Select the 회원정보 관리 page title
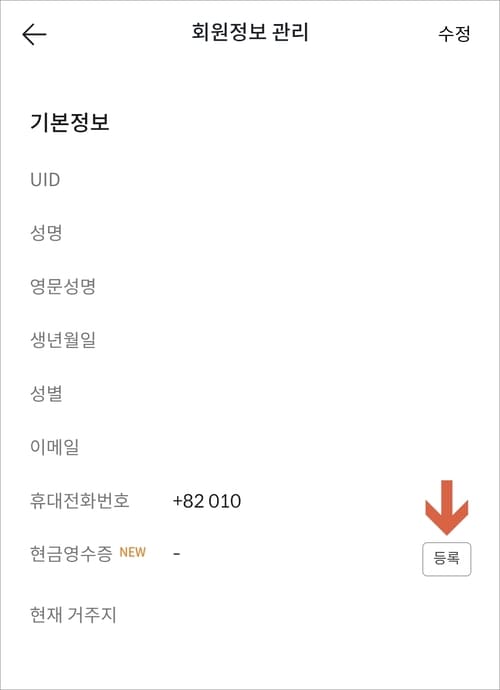500x690 pixels. (x=250, y=33)
